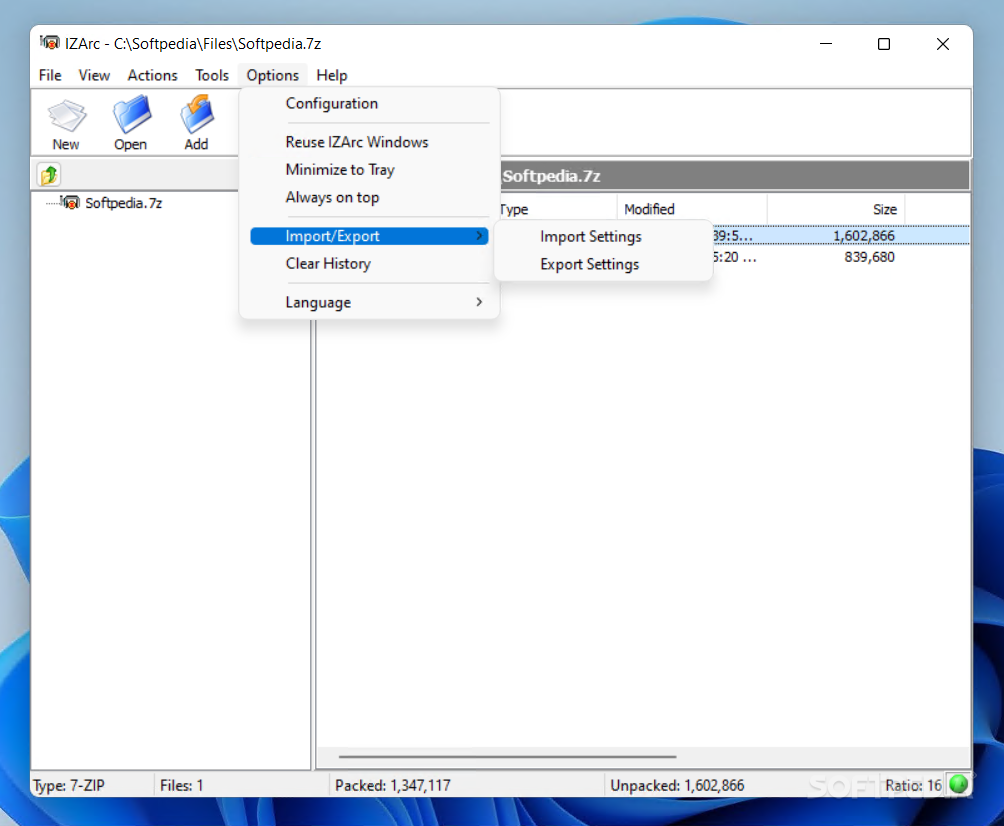The image size is (1004, 826).
Task: Maximize the IZArc window
Action: coord(884,44)
